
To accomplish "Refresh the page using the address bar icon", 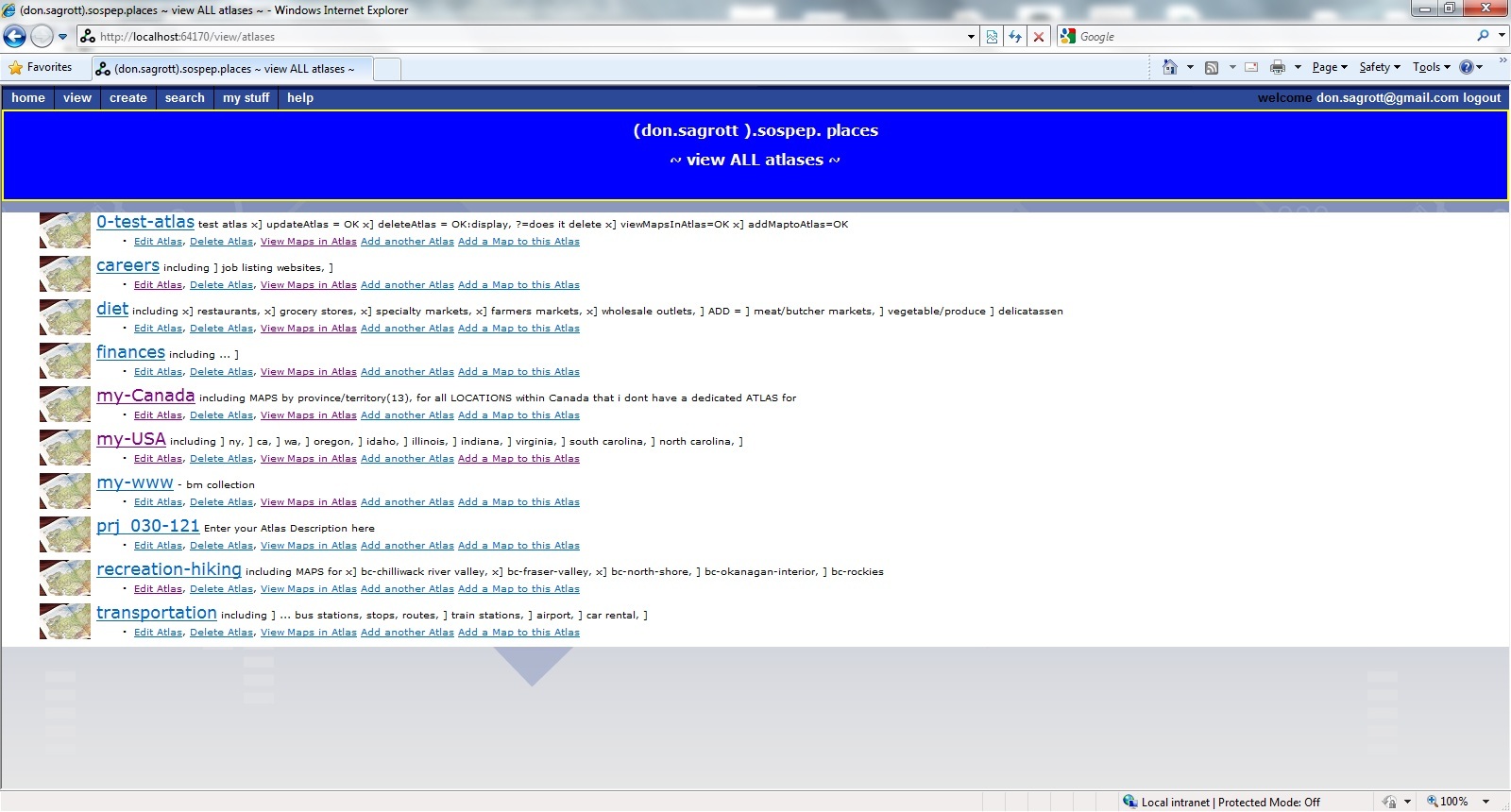I will pyautogui.click(x=1015, y=37).
